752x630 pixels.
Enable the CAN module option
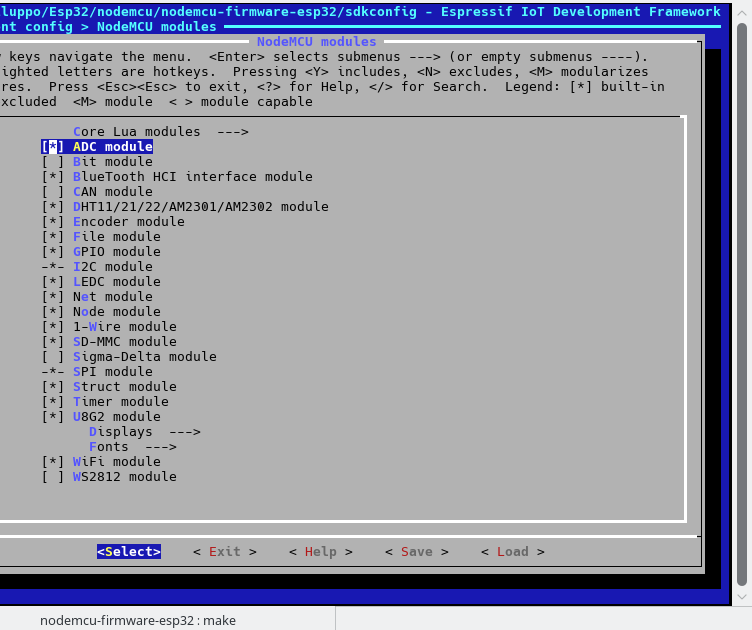tap(53, 192)
